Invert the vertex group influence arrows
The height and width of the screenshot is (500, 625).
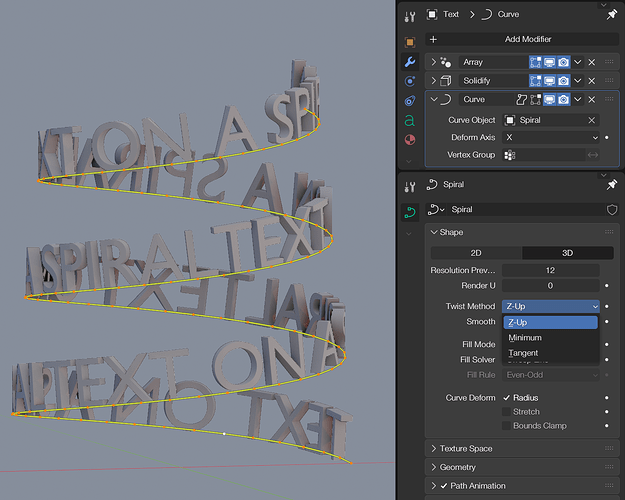point(593,155)
